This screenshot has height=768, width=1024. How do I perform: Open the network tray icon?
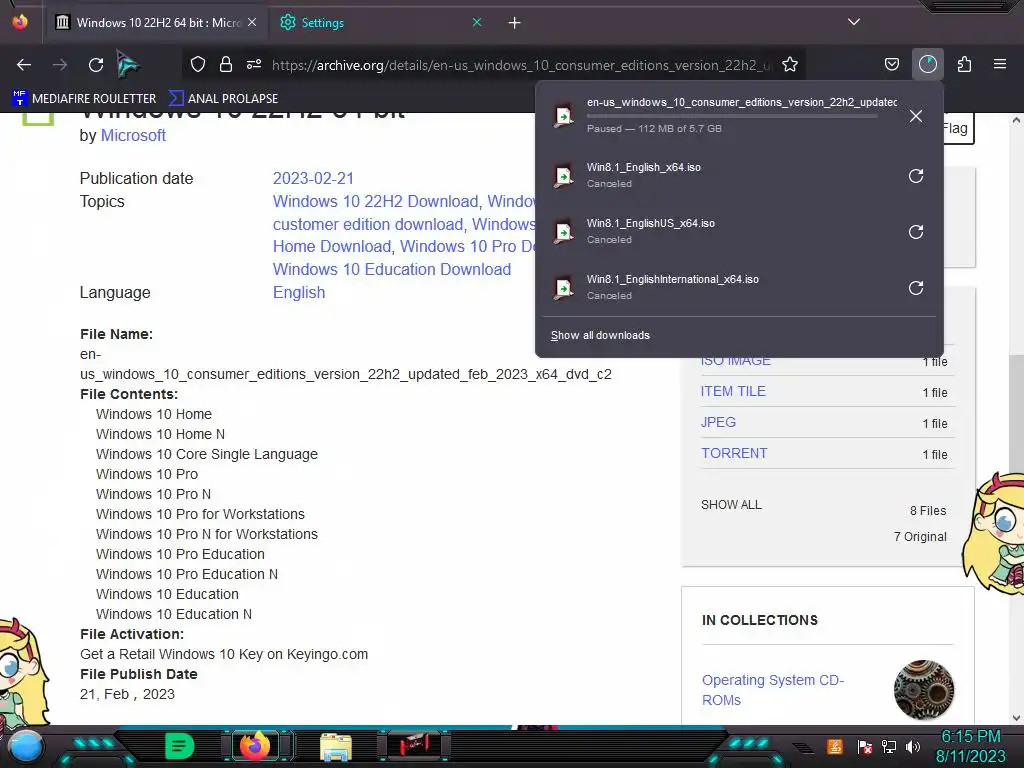[x=889, y=746]
